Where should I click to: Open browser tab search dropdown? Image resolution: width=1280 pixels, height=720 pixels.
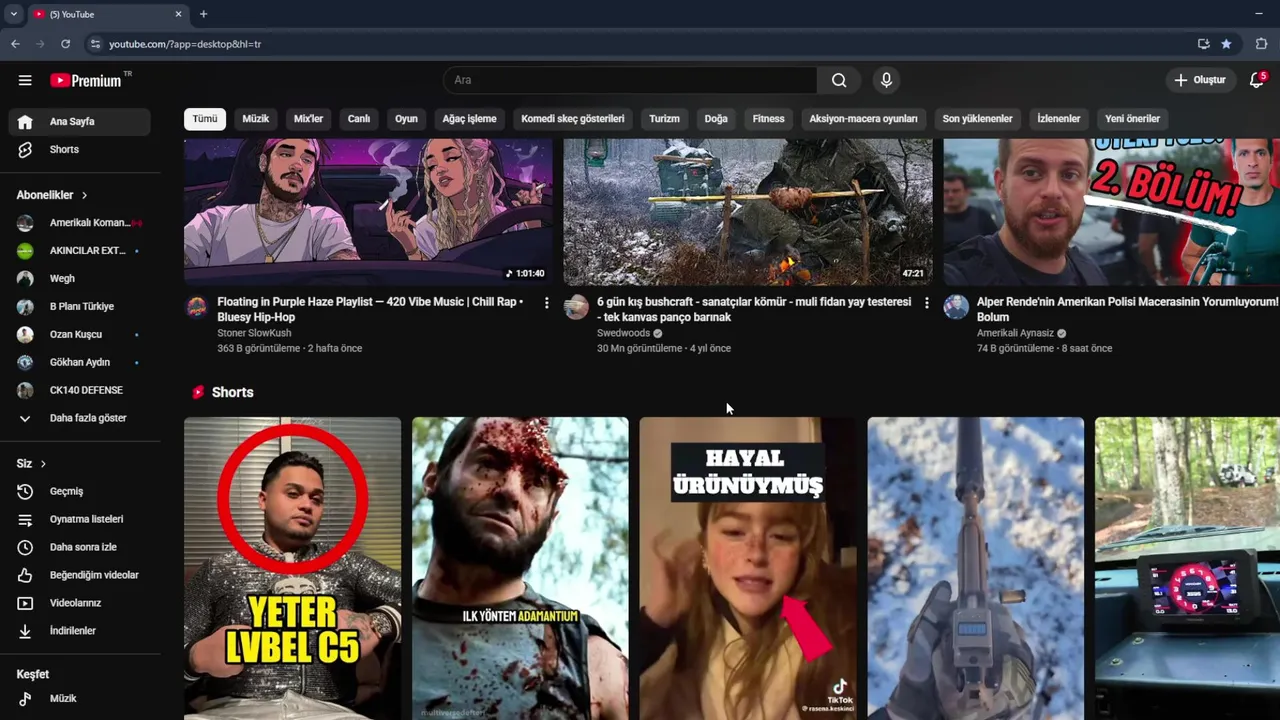13,14
